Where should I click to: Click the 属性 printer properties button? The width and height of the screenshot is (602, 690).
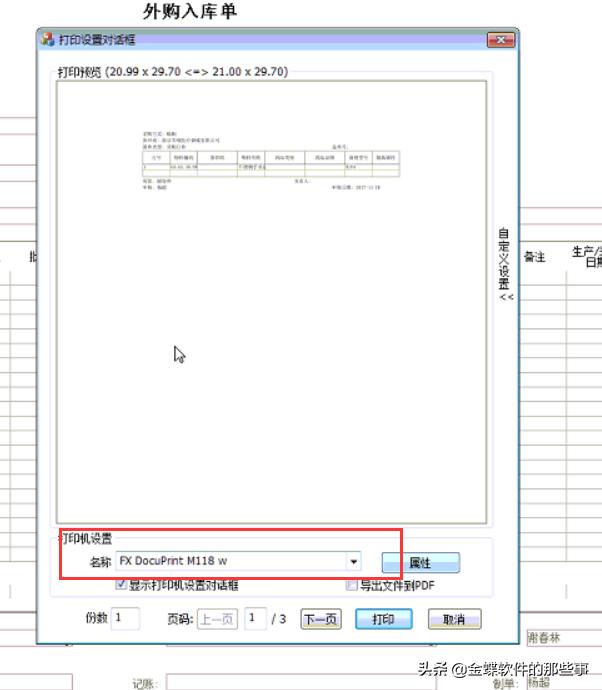pos(421,562)
